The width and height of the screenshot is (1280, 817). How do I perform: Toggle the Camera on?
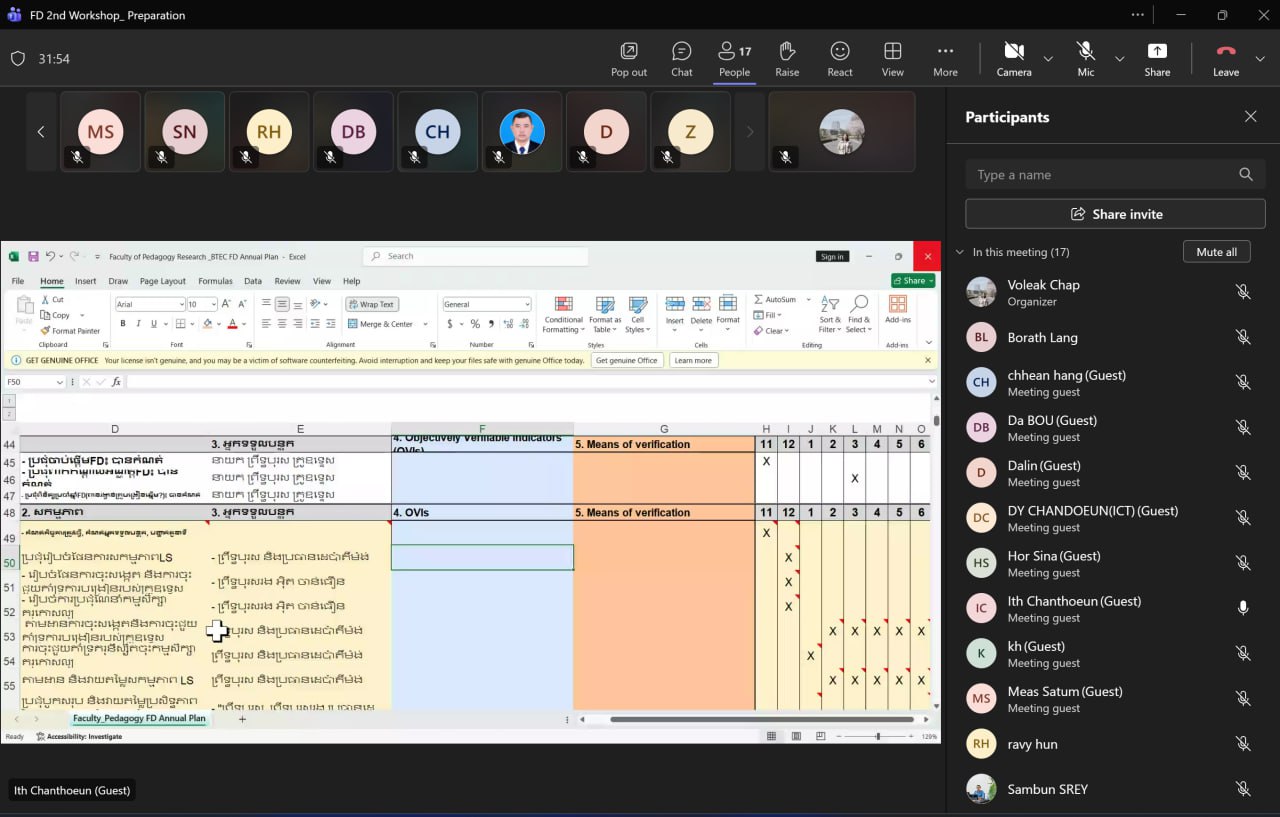[x=1013, y=59]
